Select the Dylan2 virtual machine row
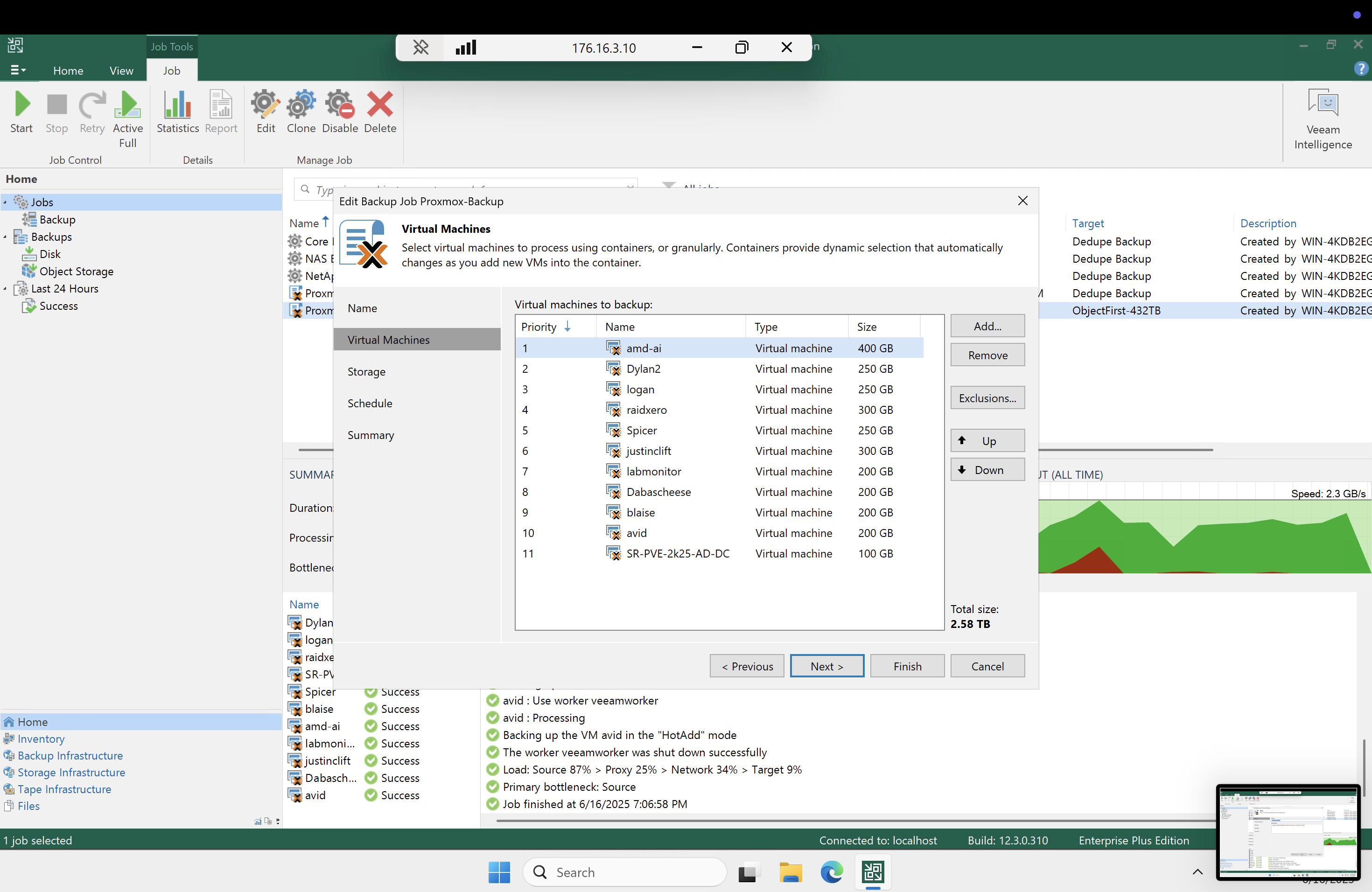The image size is (1372, 892). pyautogui.click(x=720, y=369)
